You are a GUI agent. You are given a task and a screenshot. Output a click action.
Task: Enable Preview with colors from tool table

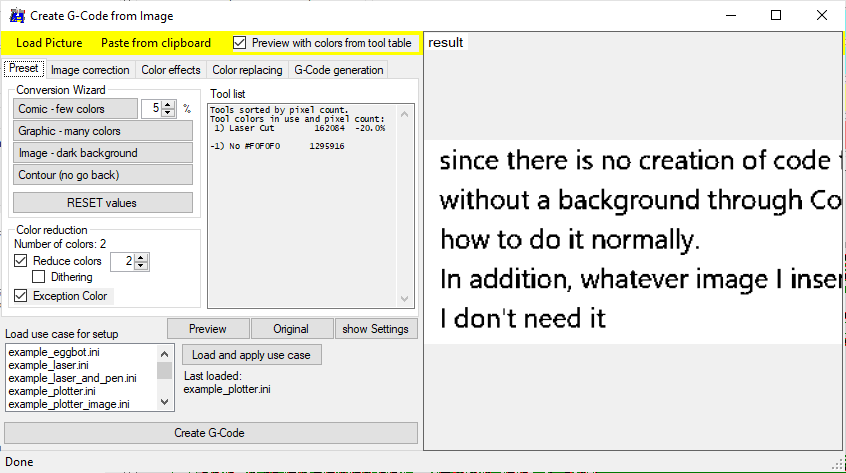coord(240,43)
